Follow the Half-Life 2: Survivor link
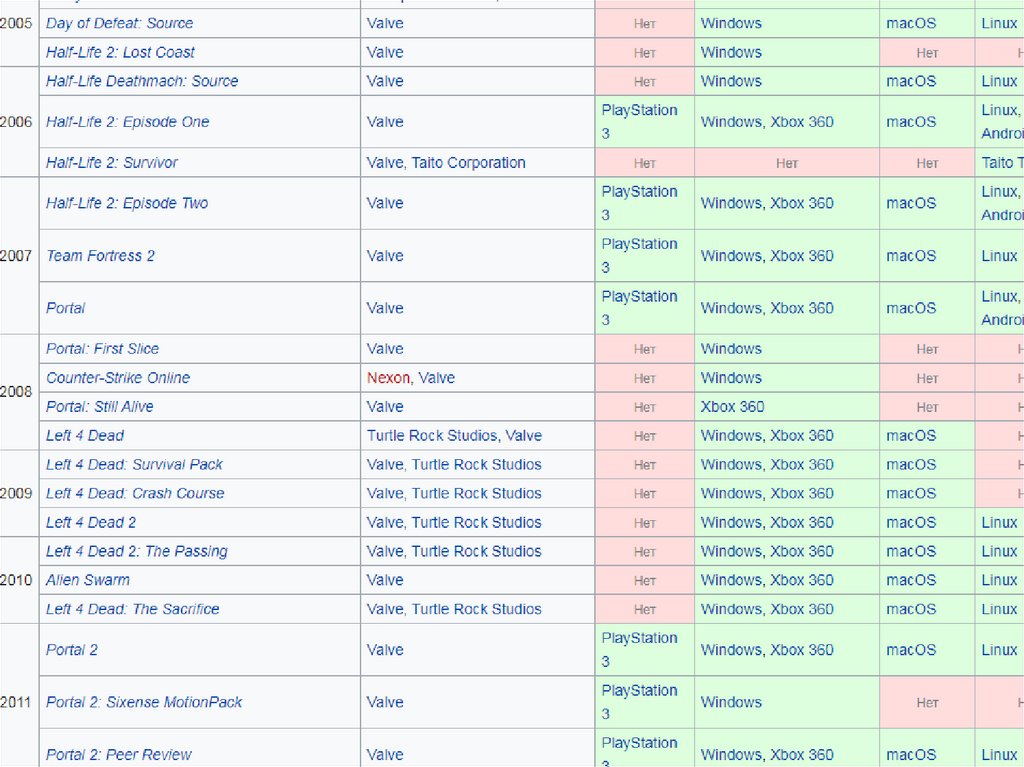The height and width of the screenshot is (767, 1024). point(112,163)
